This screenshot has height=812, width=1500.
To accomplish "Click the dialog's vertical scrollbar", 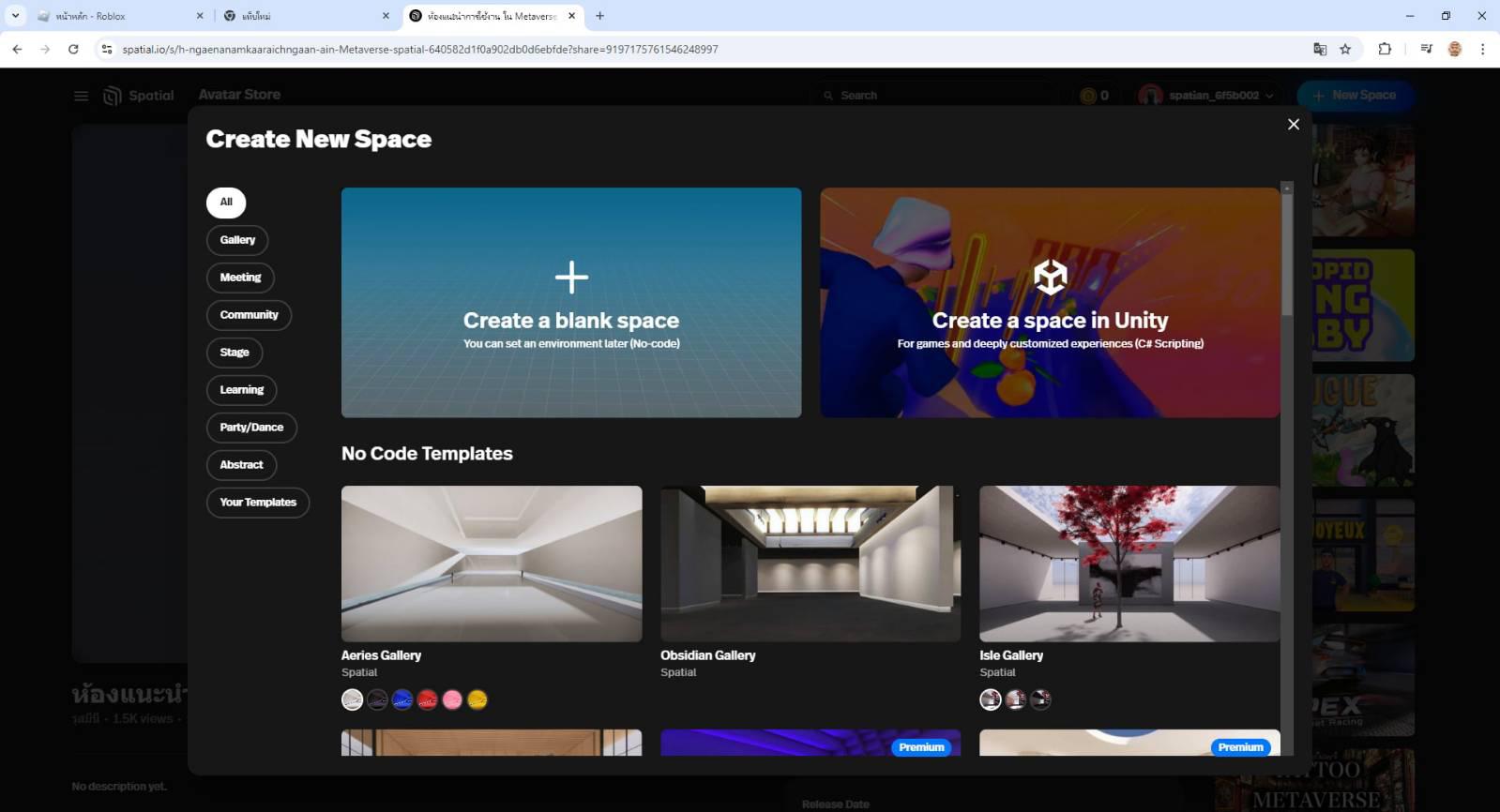I will (x=1287, y=253).
